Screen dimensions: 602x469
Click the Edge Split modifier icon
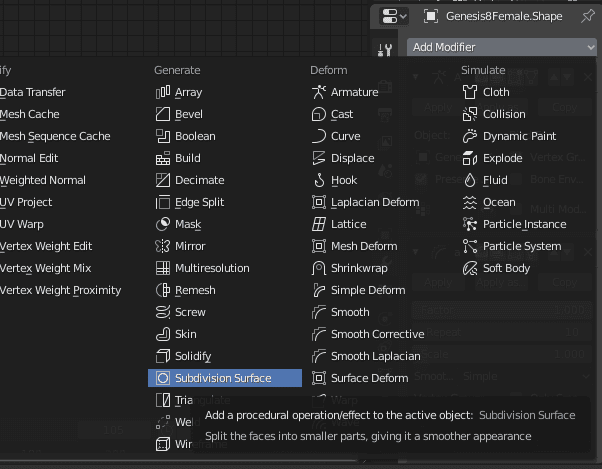163,202
